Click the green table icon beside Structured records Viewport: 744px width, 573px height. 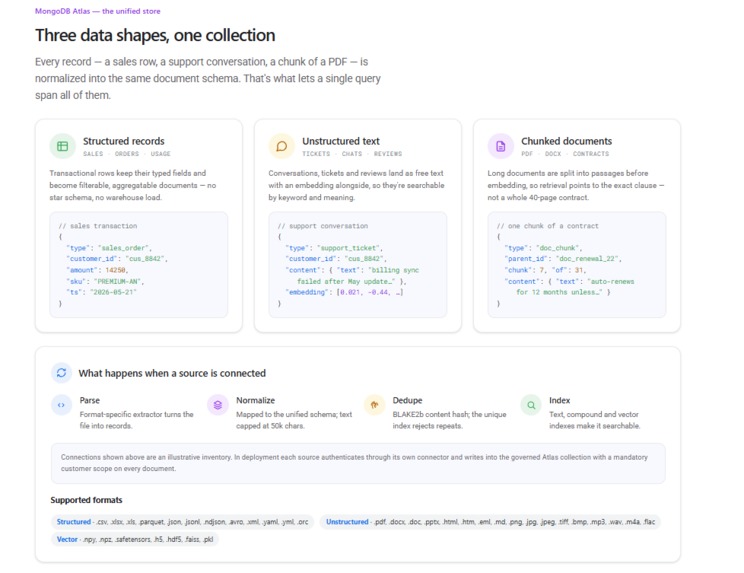pos(63,146)
